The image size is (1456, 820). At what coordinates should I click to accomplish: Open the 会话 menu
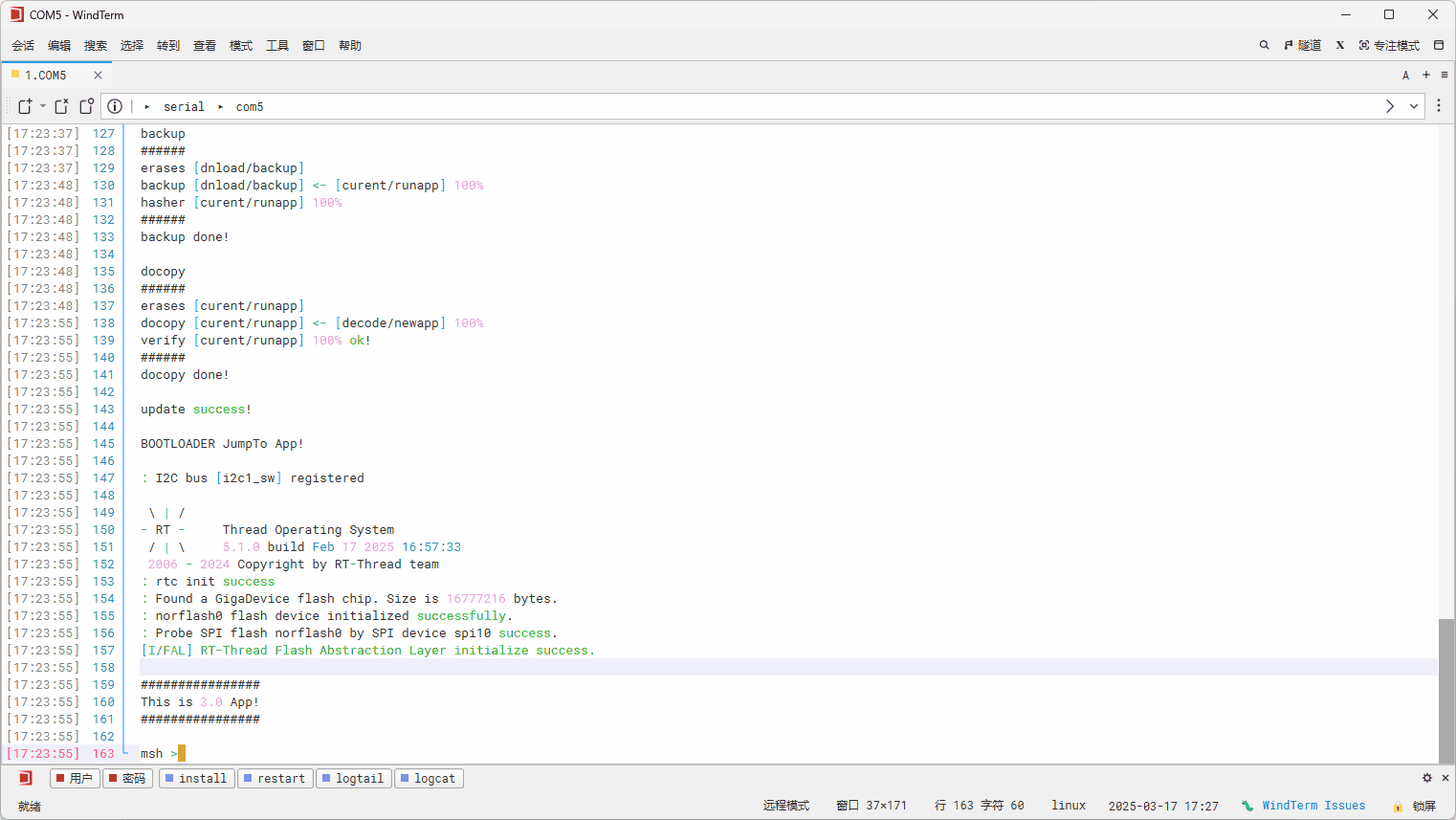coord(23,45)
